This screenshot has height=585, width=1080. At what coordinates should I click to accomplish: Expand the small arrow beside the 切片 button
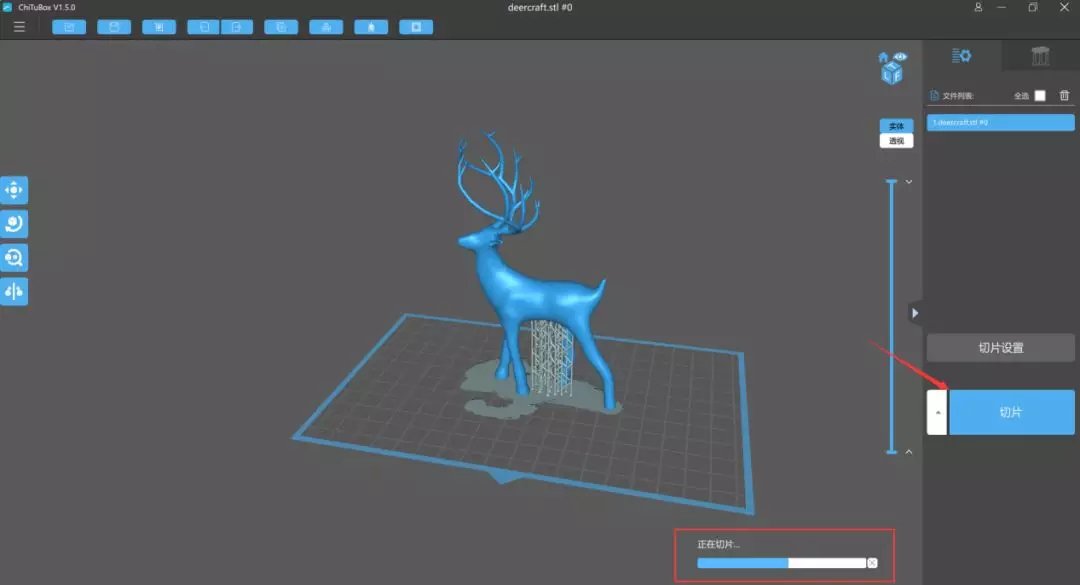coord(937,412)
